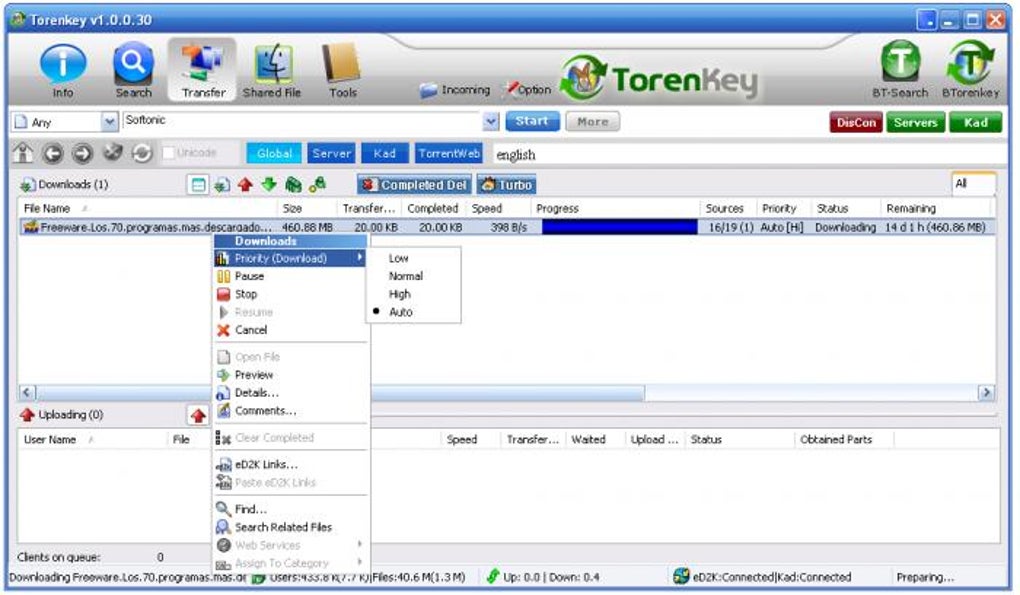Open the Transfer section
The height and width of the screenshot is (595, 1020).
click(203, 70)
